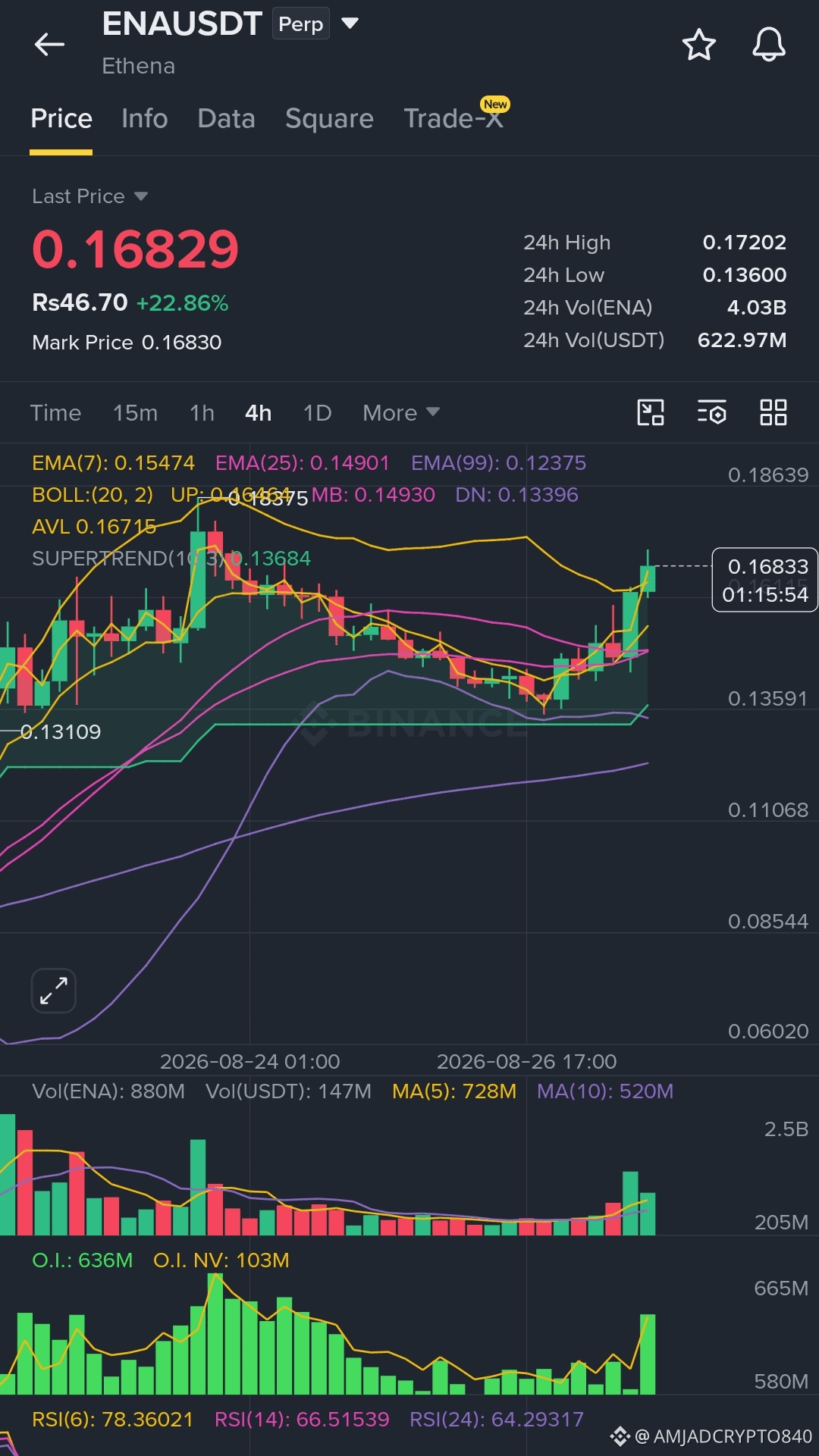
Task: Open the Square tab
Action: 329,119
